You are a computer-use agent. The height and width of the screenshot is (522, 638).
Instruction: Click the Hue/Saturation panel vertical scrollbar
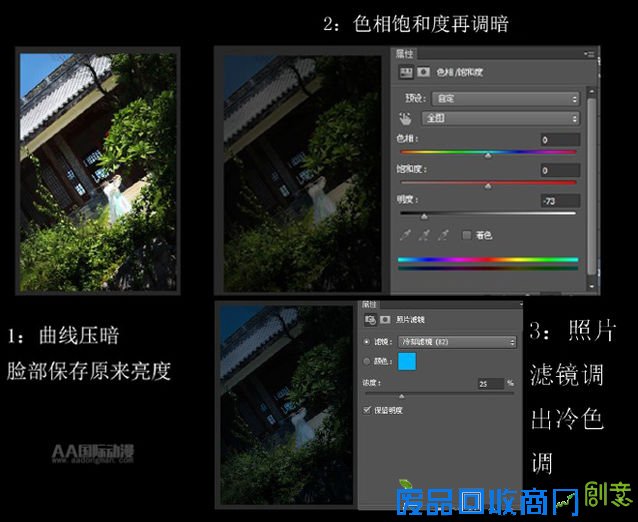pyautogui.click(x=592, y=186)
